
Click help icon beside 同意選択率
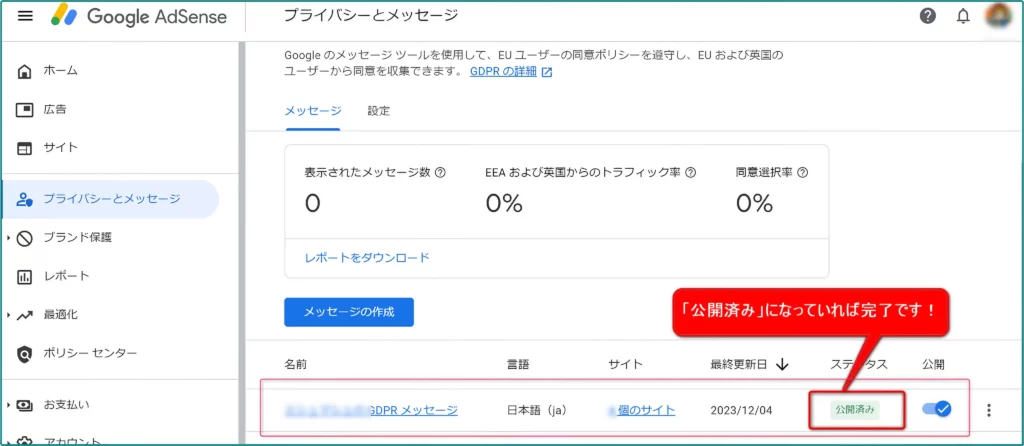click(x=803, y=172)
